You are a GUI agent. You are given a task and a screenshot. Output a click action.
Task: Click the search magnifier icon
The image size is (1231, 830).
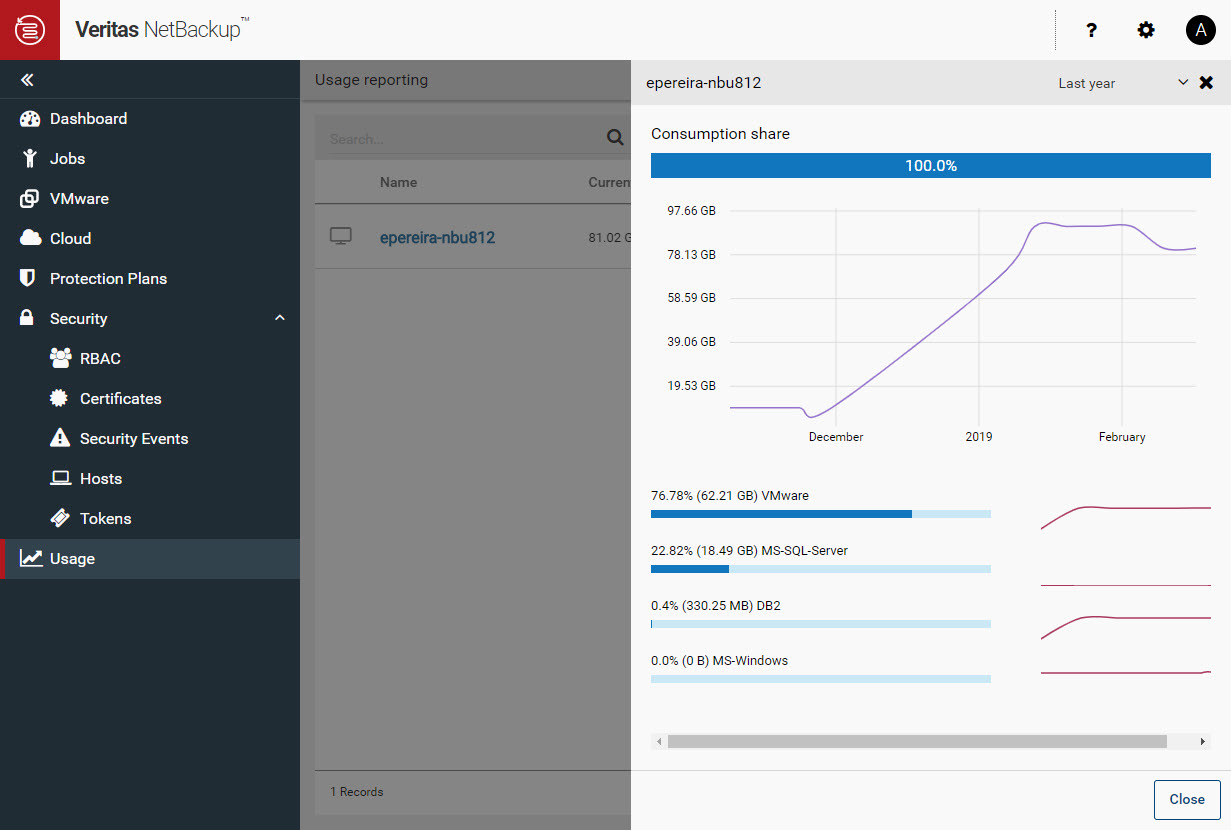(616, 138)
